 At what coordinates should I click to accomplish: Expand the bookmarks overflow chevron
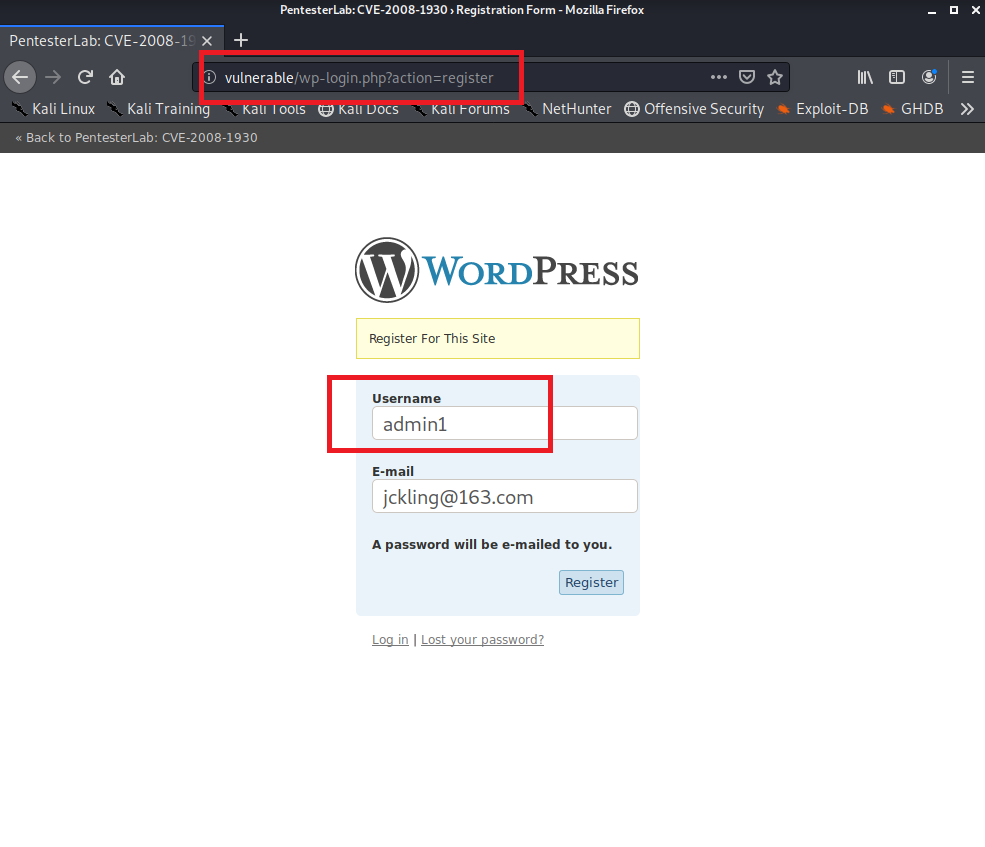click(x=967, y=109)
